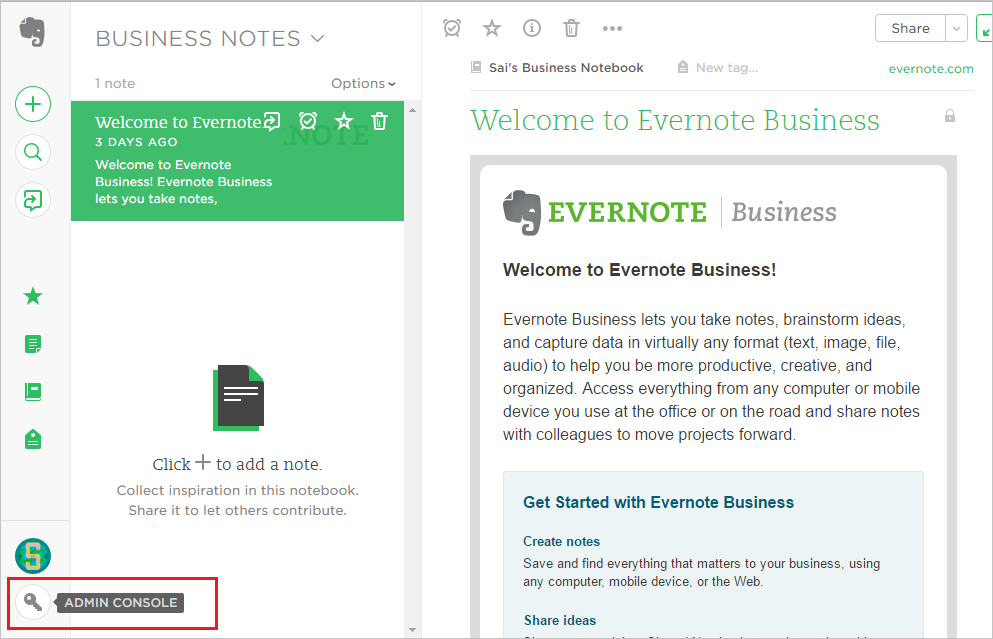Toggle shortcut star in note toolbar
The image size is (993, 639).
pos(492,28)
